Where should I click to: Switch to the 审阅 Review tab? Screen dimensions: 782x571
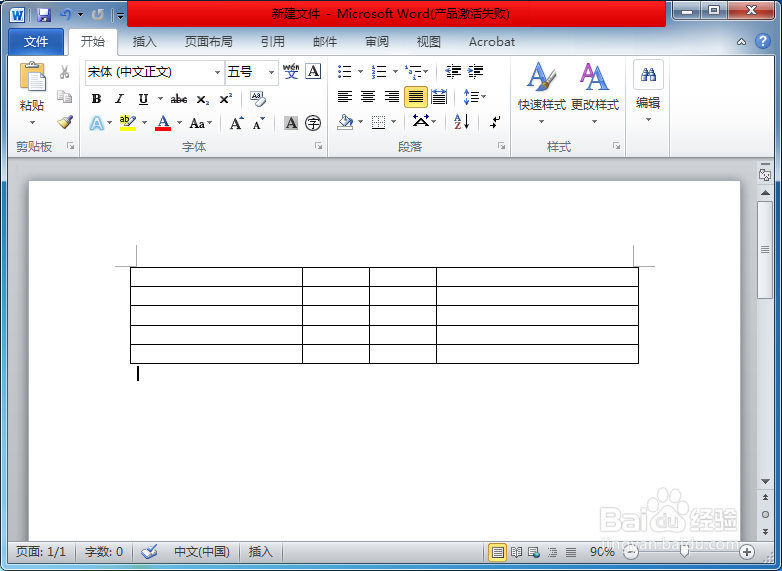click(377, 41)
